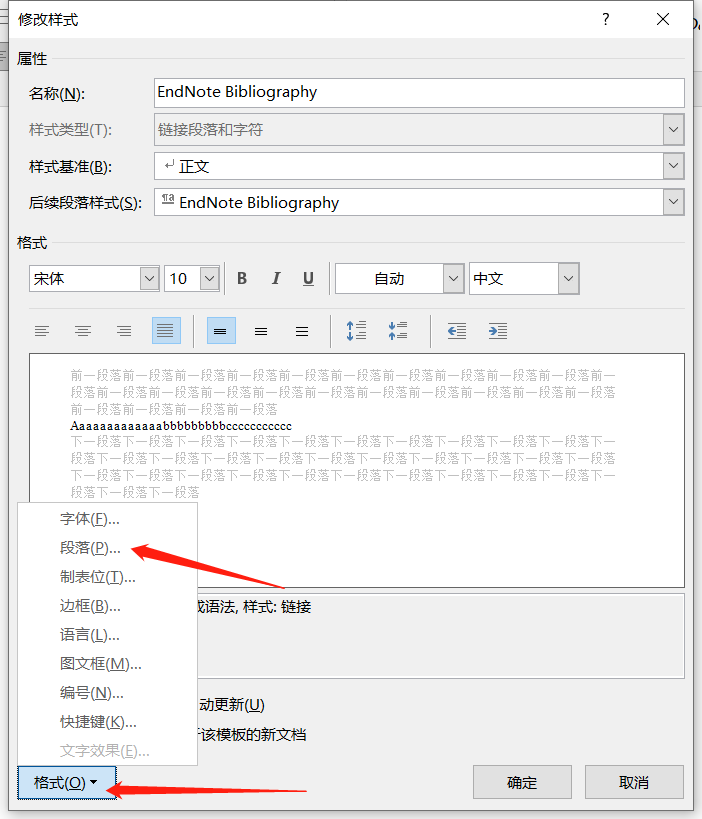Open the 自动 font color picker
Image resolution: width=702 pixels, height=819 pixels.
tap(453, 279)
